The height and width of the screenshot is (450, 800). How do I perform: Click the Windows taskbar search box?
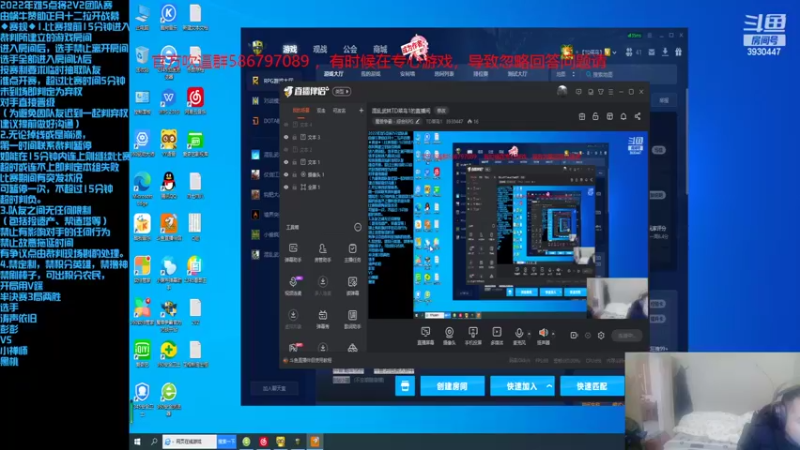coord(190,441)
